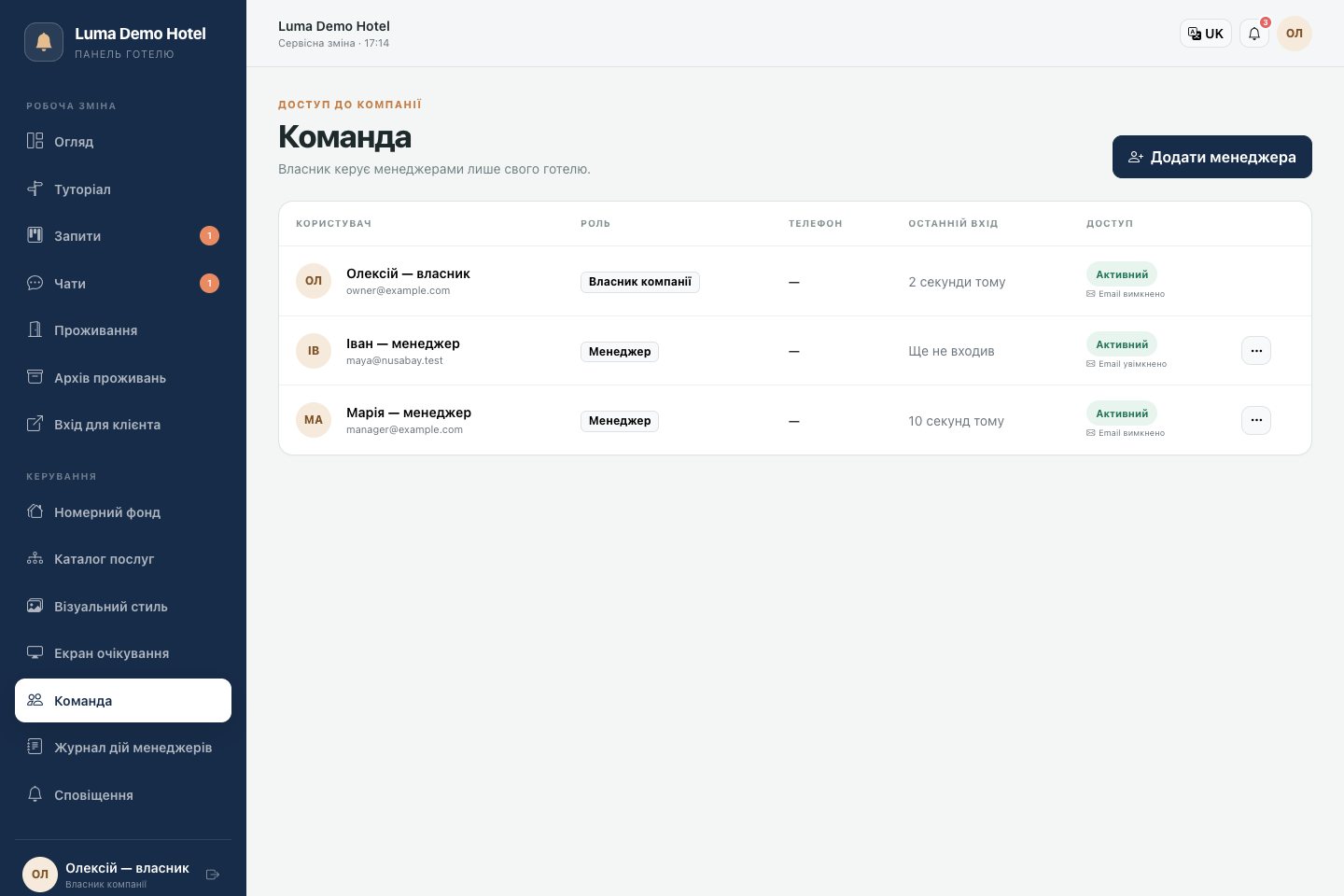Viewport: 1344px width, 896px height.
Task: Open the ОЛ profile avatar menu in header
Action: (1295, 34)
